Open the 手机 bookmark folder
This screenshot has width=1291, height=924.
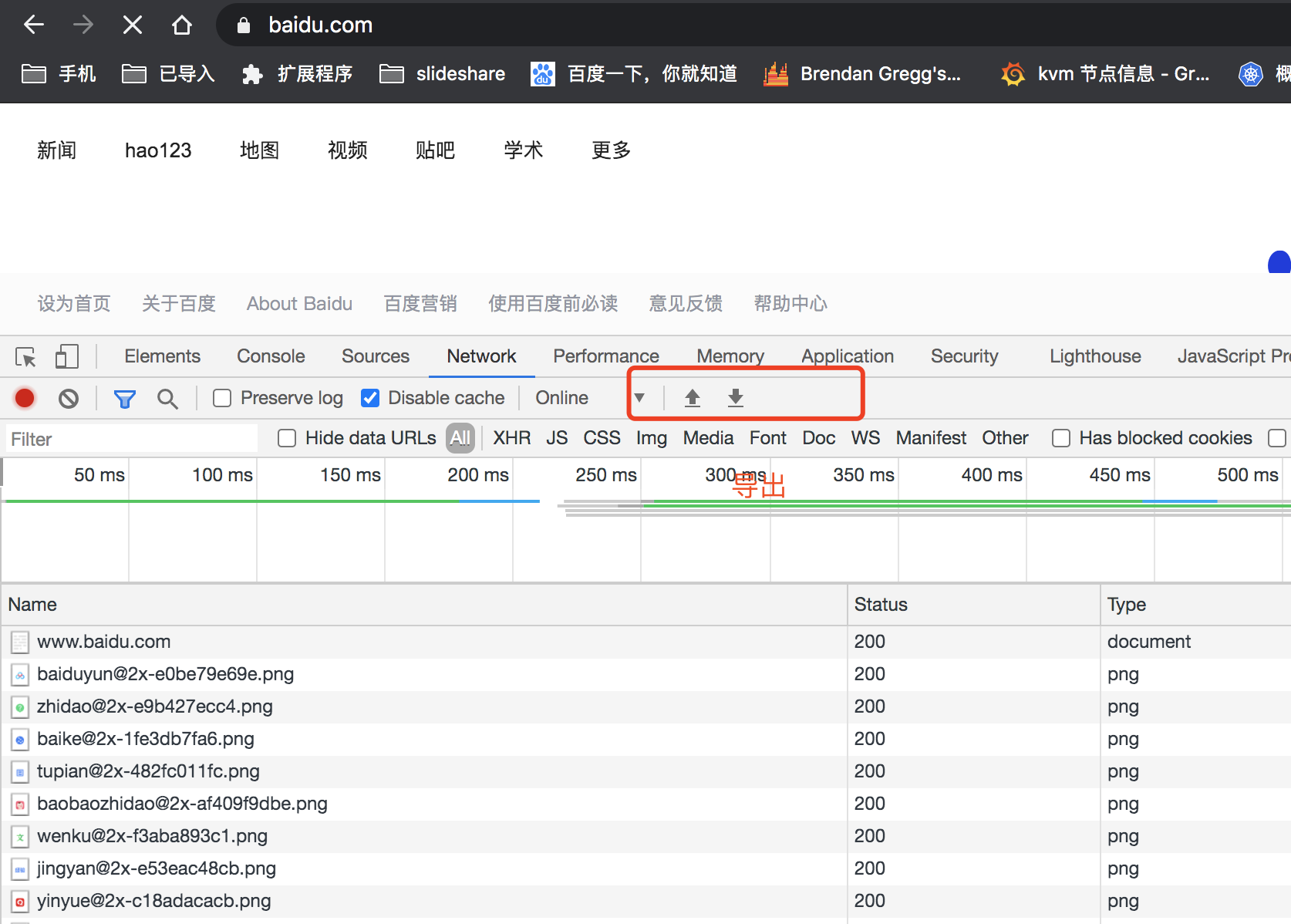[59, 74]
